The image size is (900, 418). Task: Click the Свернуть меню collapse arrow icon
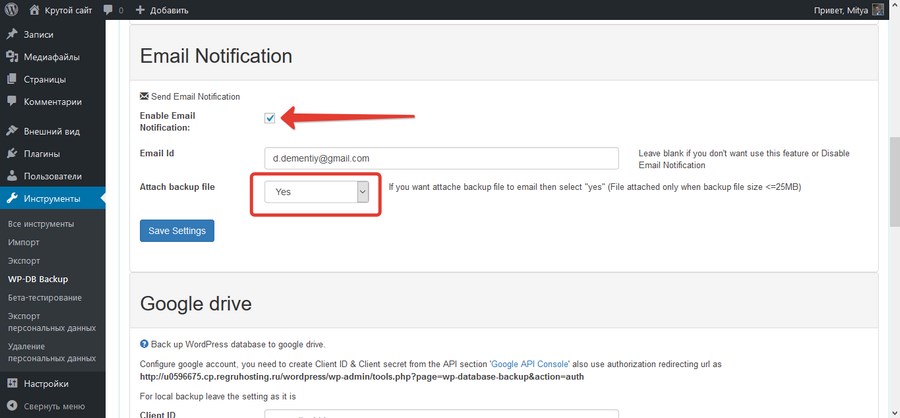click(x=12, y=406)
